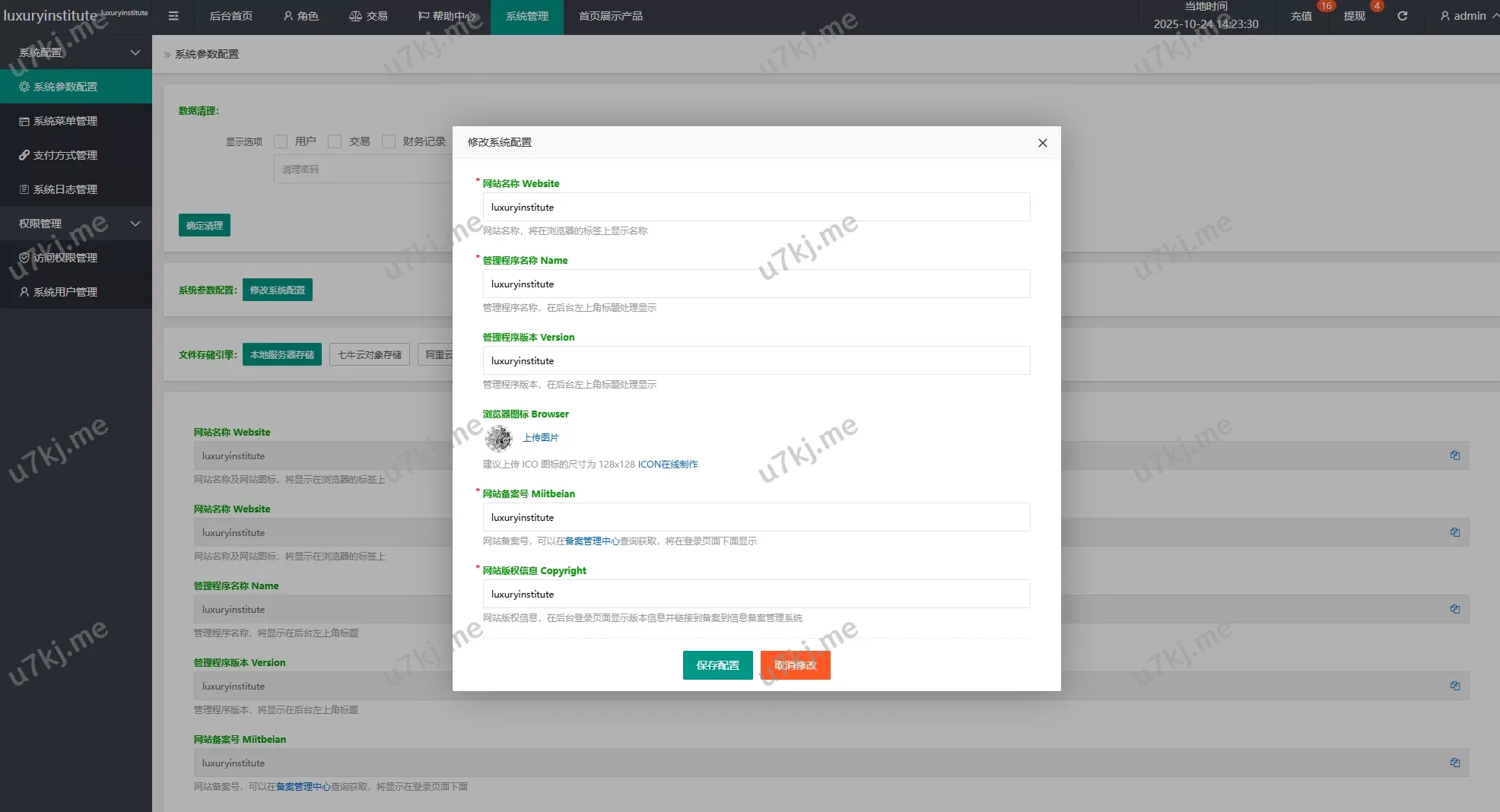The image size is (1500, 812).
Task: Click the 保存配置 button
Action: coord(717,665)
